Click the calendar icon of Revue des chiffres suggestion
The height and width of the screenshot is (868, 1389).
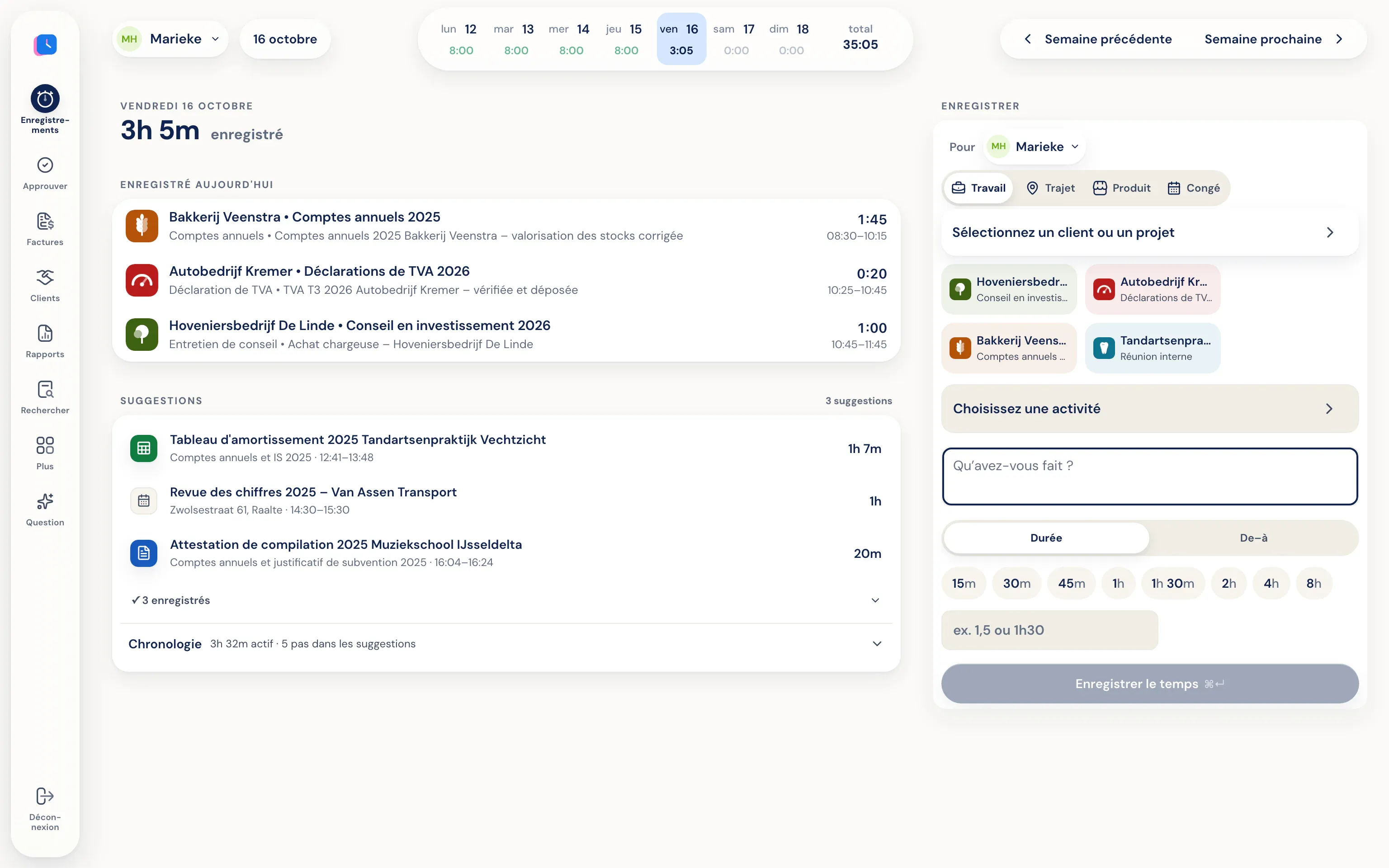click(143, 500)
